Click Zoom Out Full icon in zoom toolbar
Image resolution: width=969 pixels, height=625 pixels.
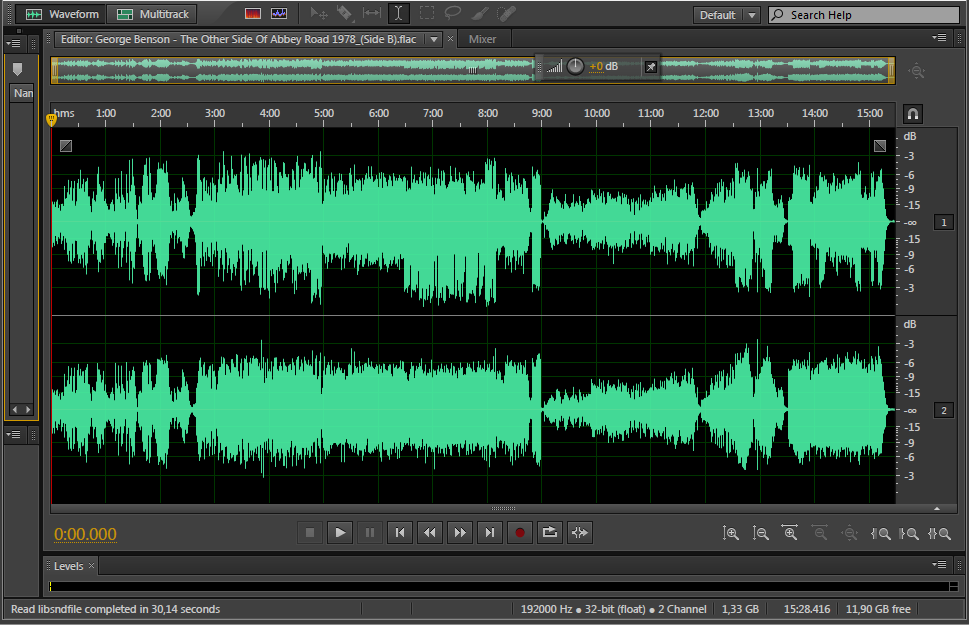(x=850, y=533)
